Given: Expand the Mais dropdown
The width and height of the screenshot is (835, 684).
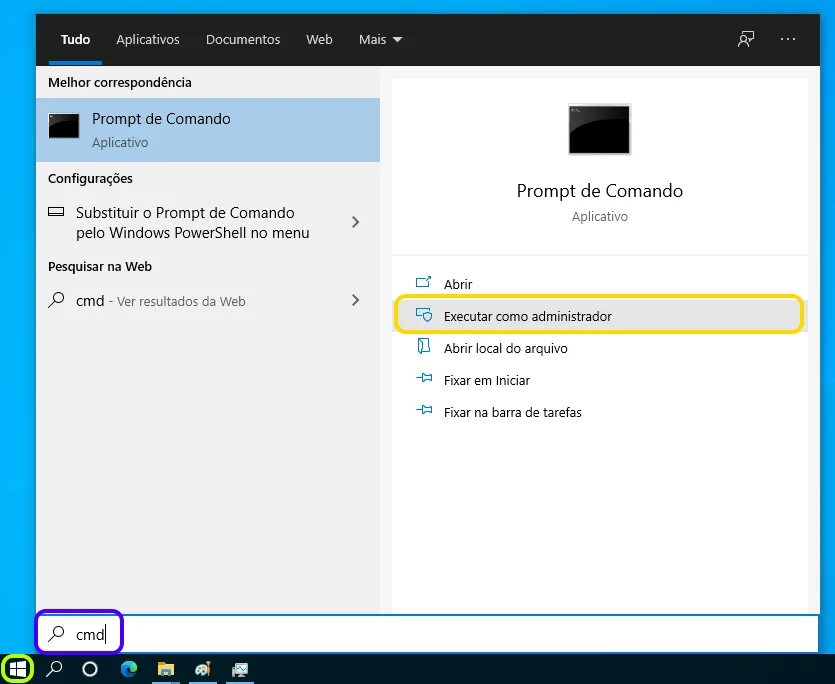Looking at the screenshot, I should (380, 39).
